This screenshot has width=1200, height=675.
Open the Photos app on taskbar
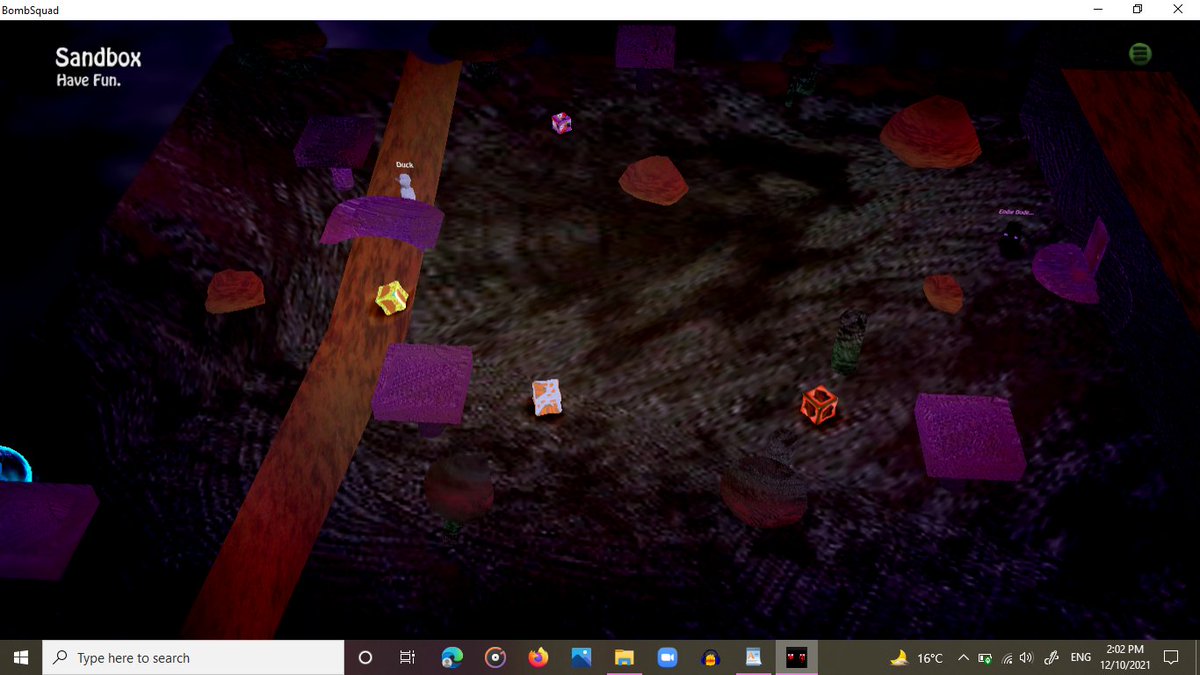[x=581, y=657]
